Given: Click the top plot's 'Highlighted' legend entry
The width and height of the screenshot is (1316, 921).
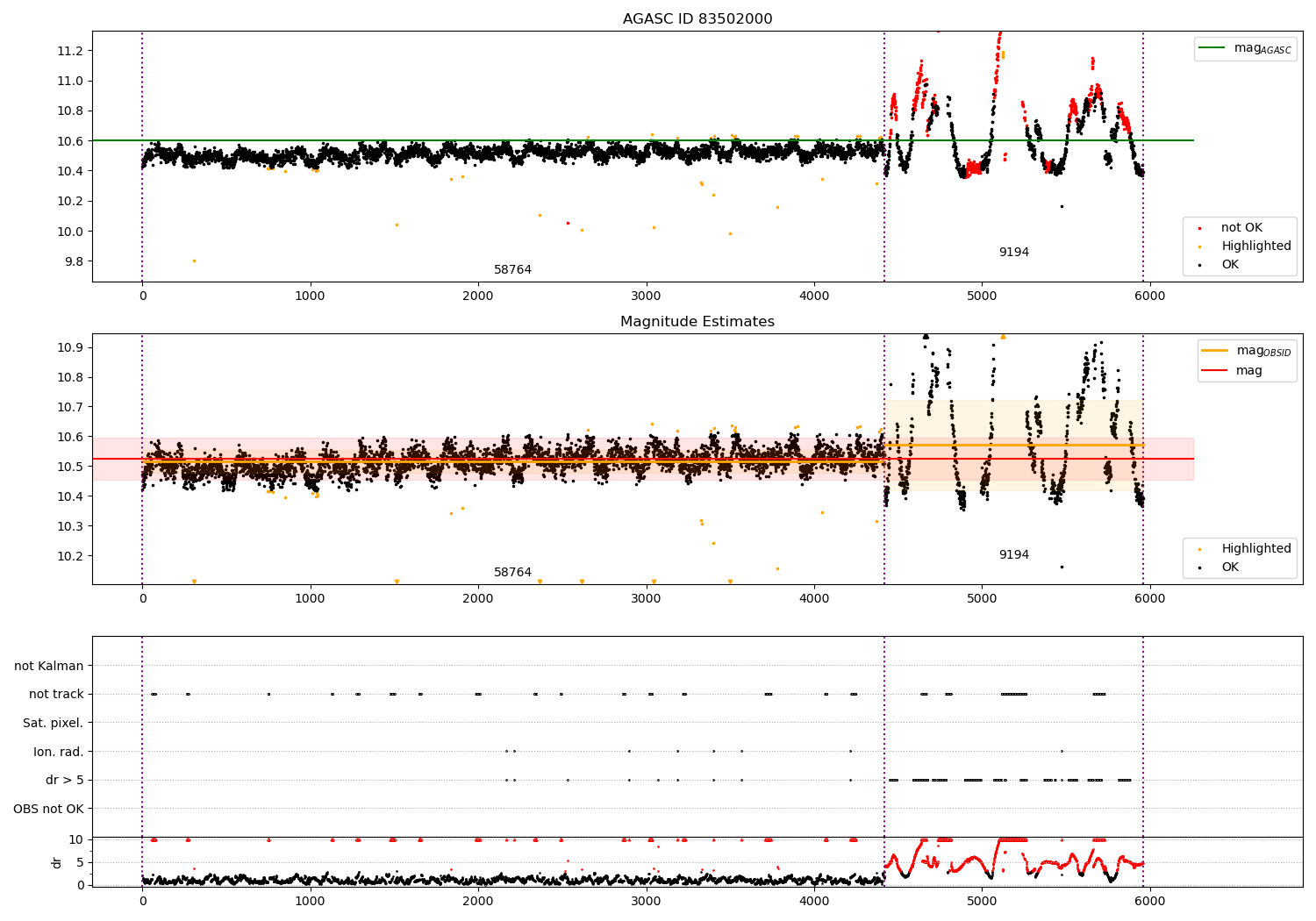Looking at the screenshot, I should (x=1255, y=246).
